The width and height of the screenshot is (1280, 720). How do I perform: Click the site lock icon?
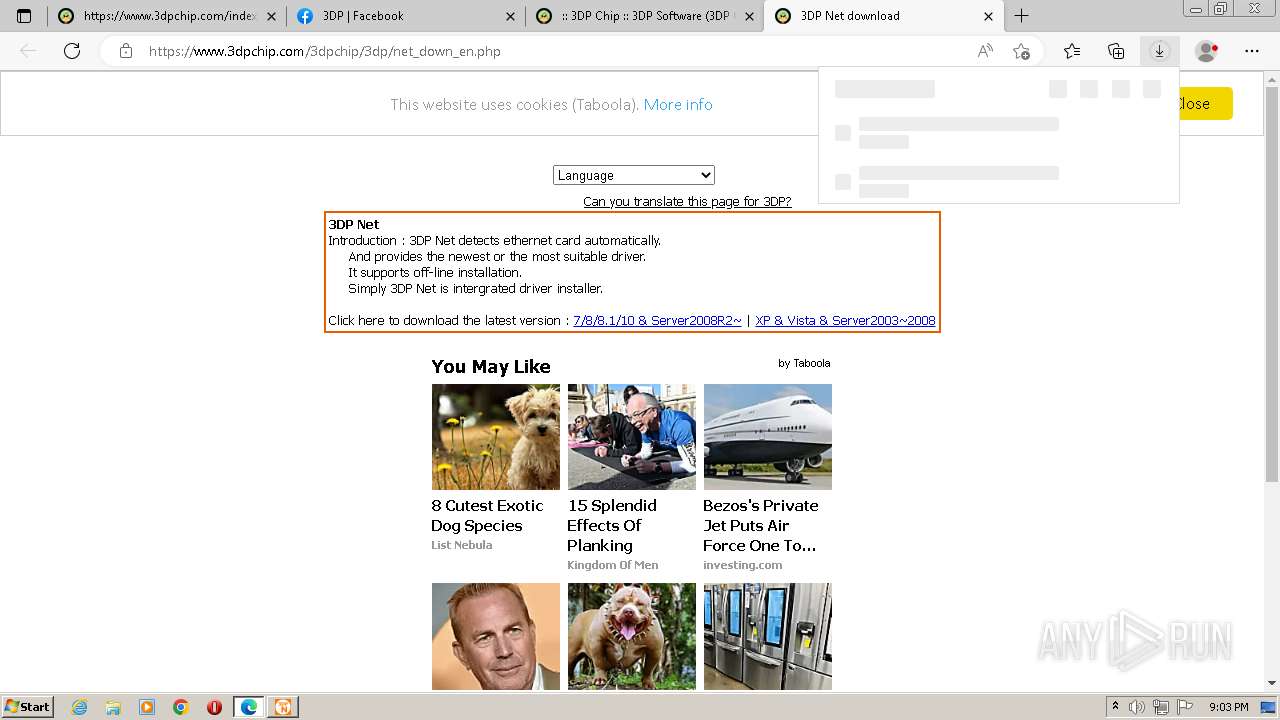pos(126,51)
